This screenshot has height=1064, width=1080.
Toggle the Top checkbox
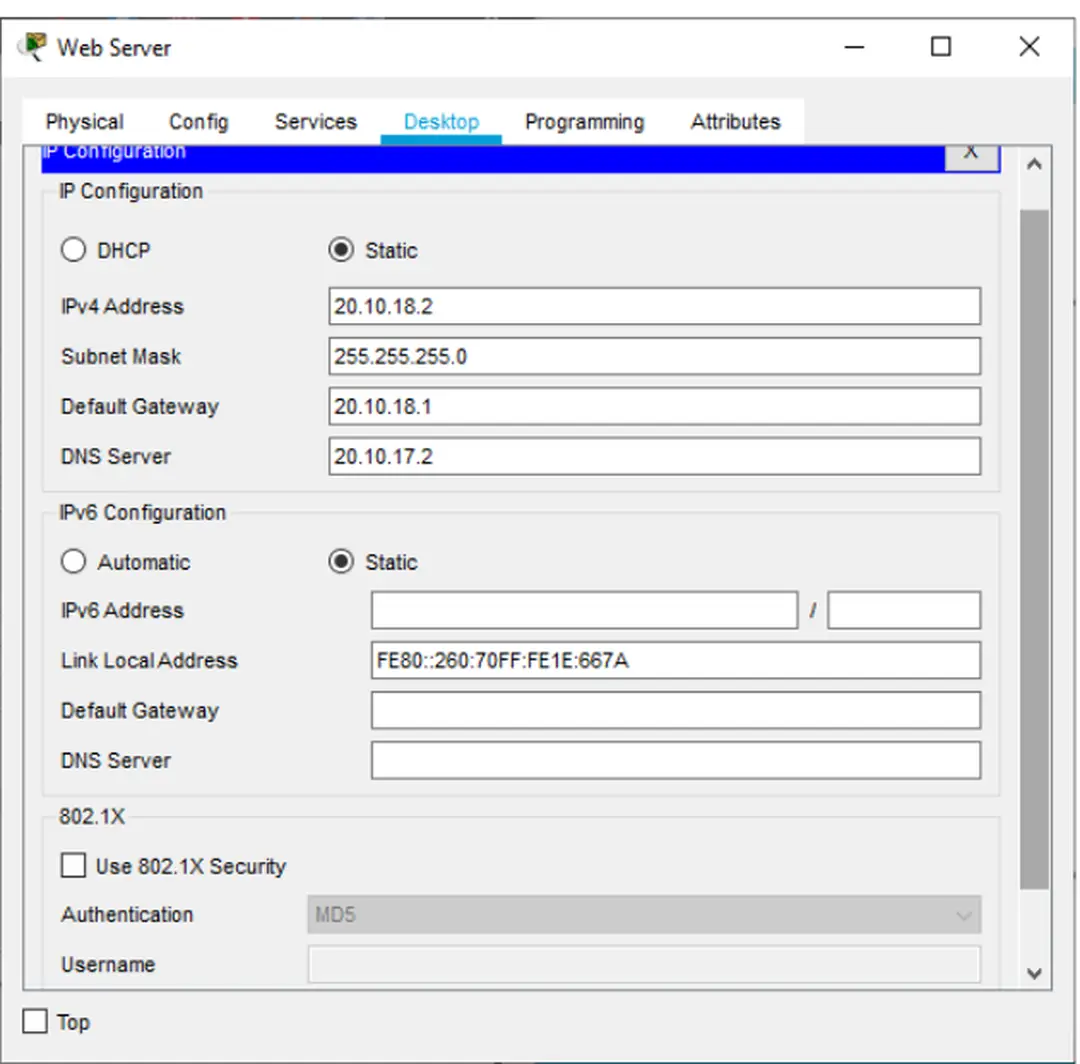(35, 1021)
